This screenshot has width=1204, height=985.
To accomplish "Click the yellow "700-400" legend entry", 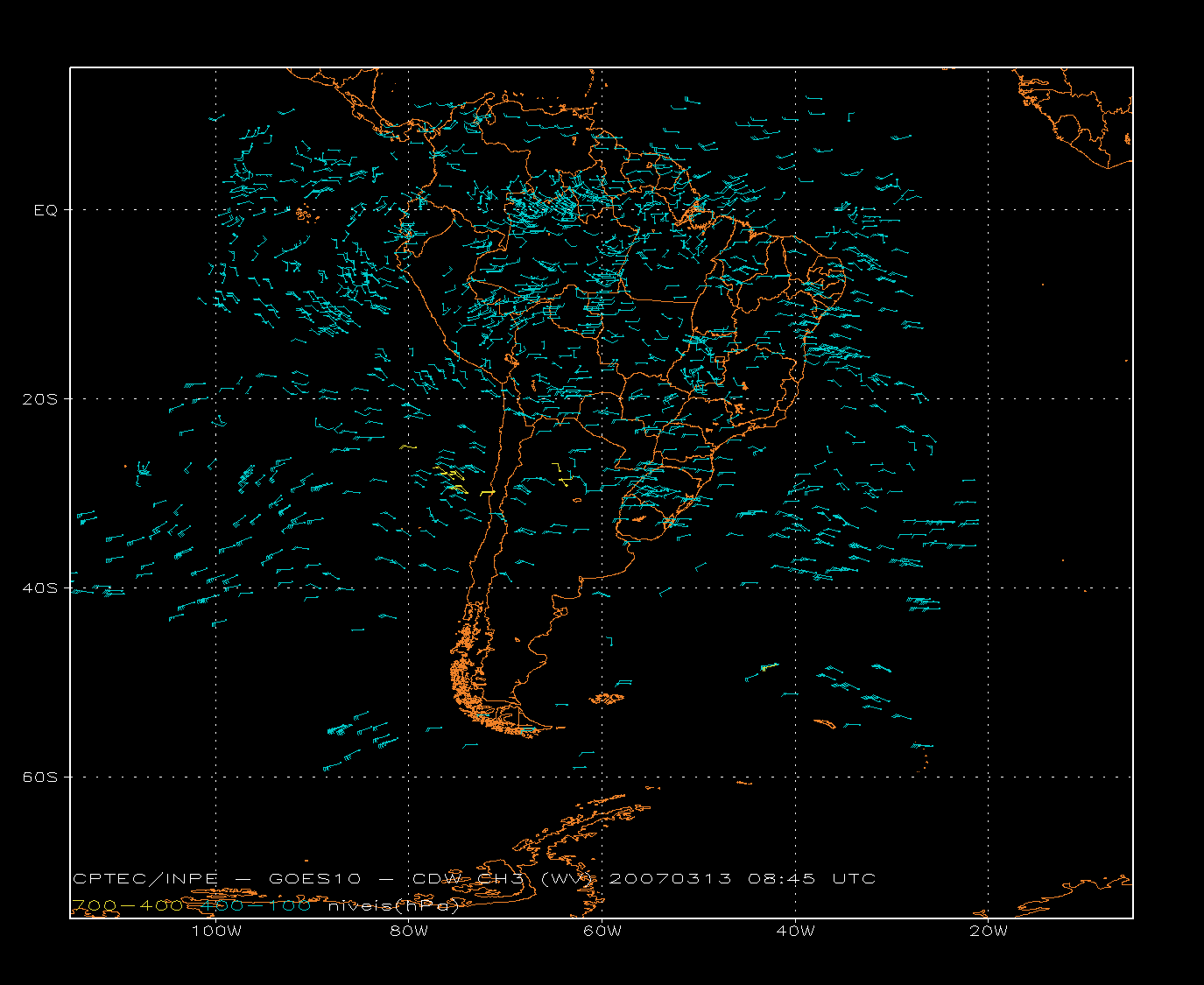I will click(x=127, y=905).
